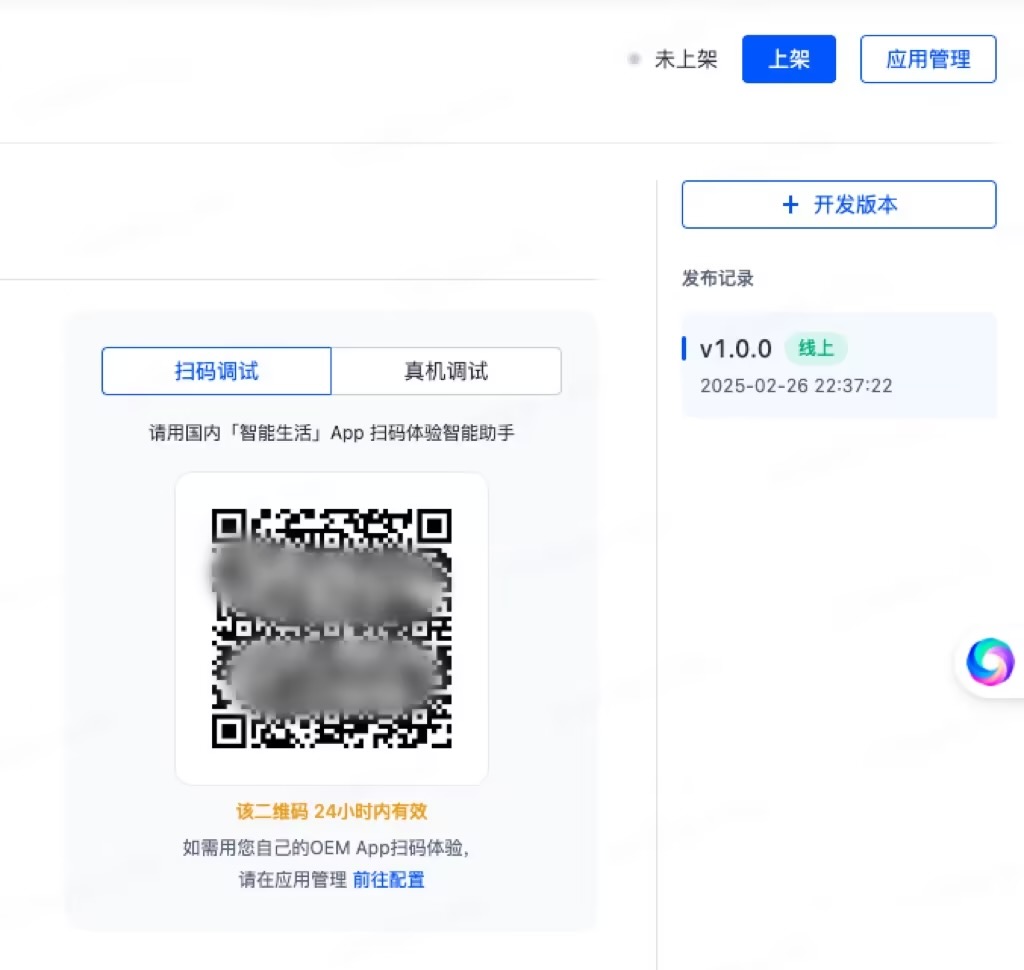Click the 请用国内「智能生活」App instruction text
Image resolution: width=1024 pixels, height=970 pixels.
click(x=332, y=432)
